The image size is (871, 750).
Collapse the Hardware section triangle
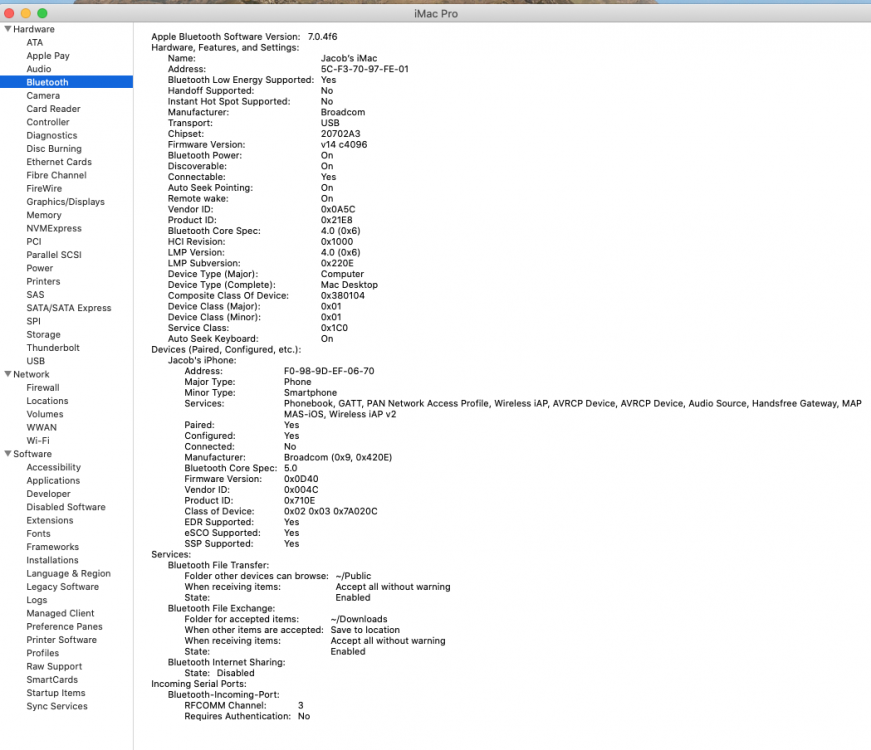click(8, 29)
